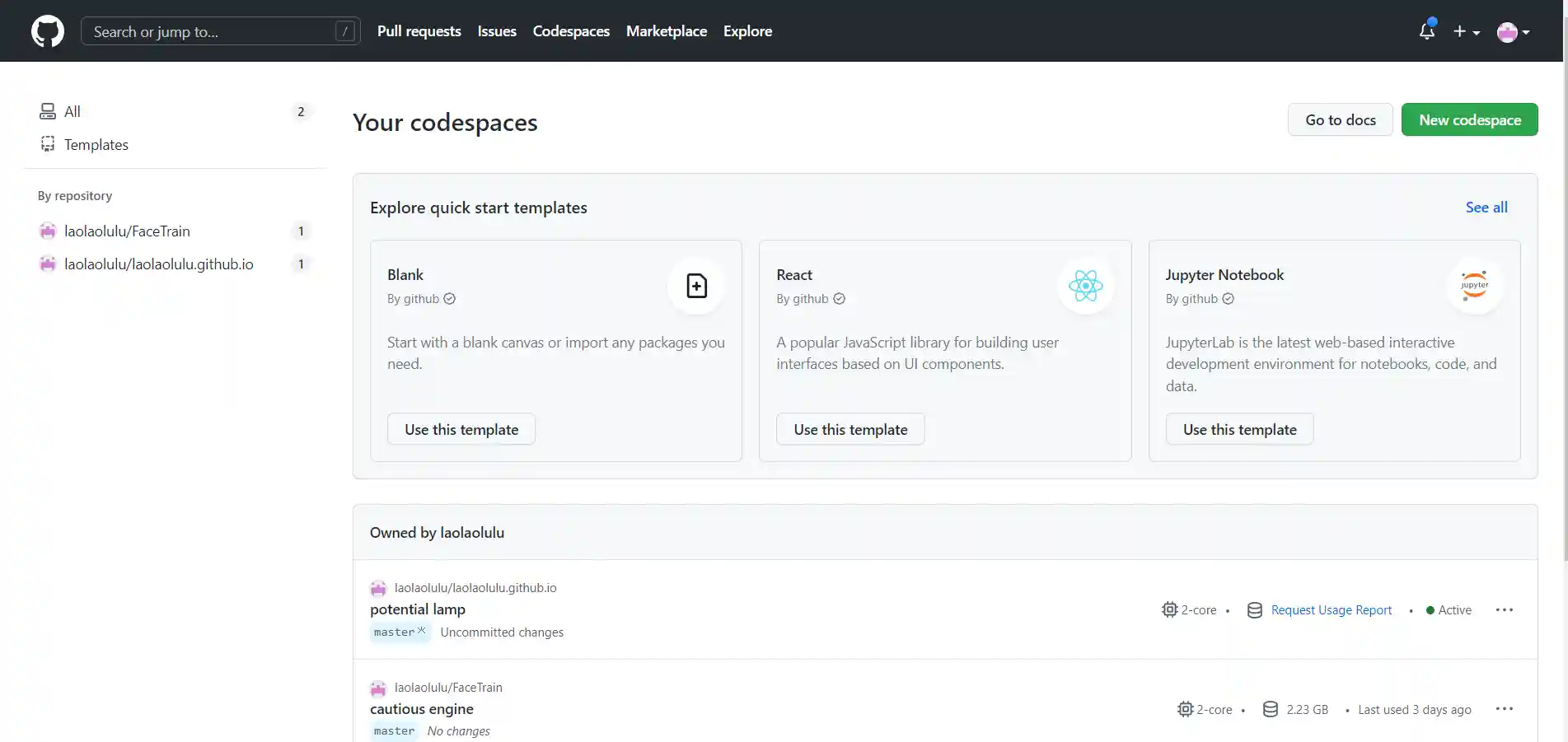
Task: Click See all templates link
Action: (1486, 208)
